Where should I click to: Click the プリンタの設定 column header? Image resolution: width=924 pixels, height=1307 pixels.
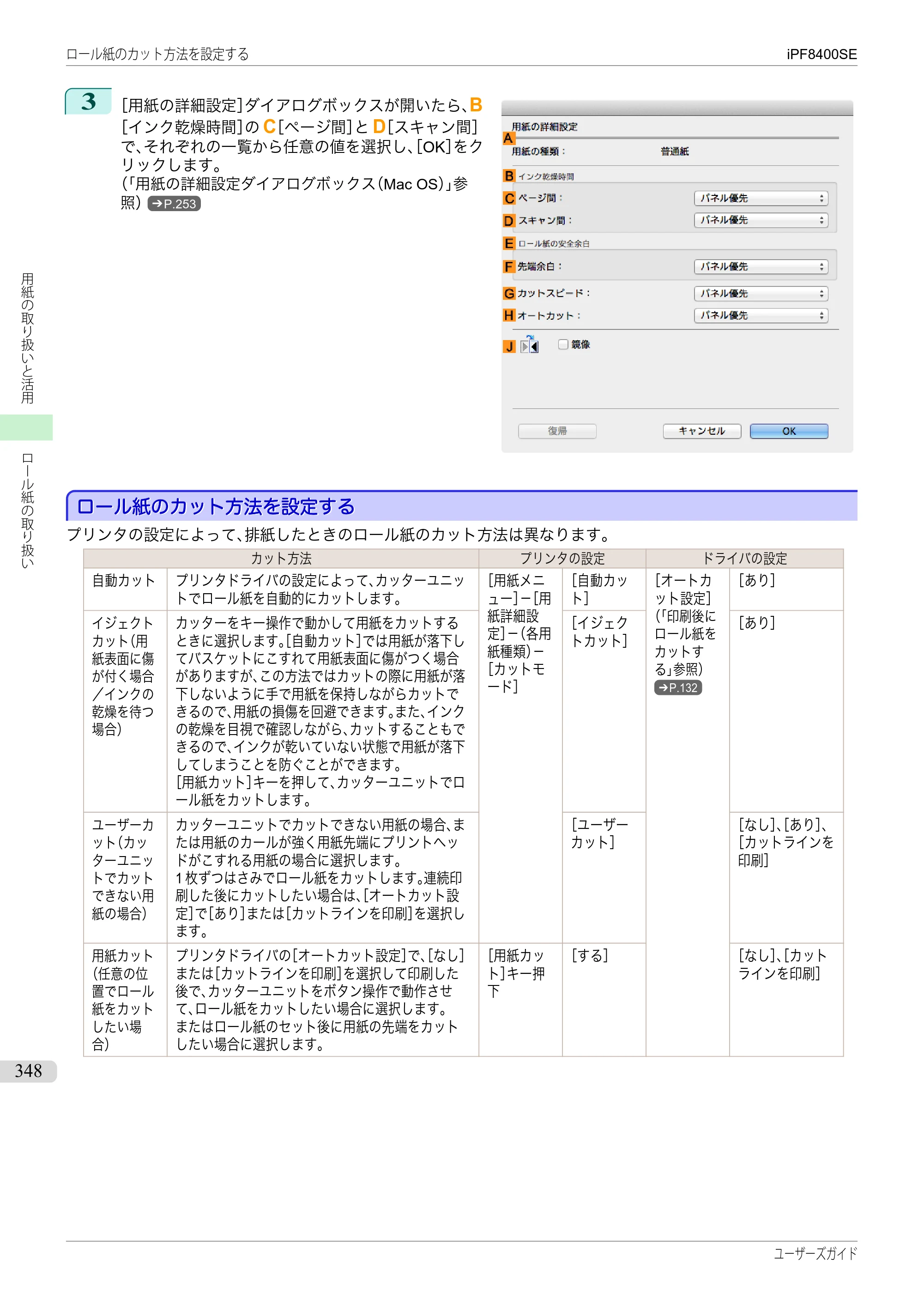tap(562, 558)
